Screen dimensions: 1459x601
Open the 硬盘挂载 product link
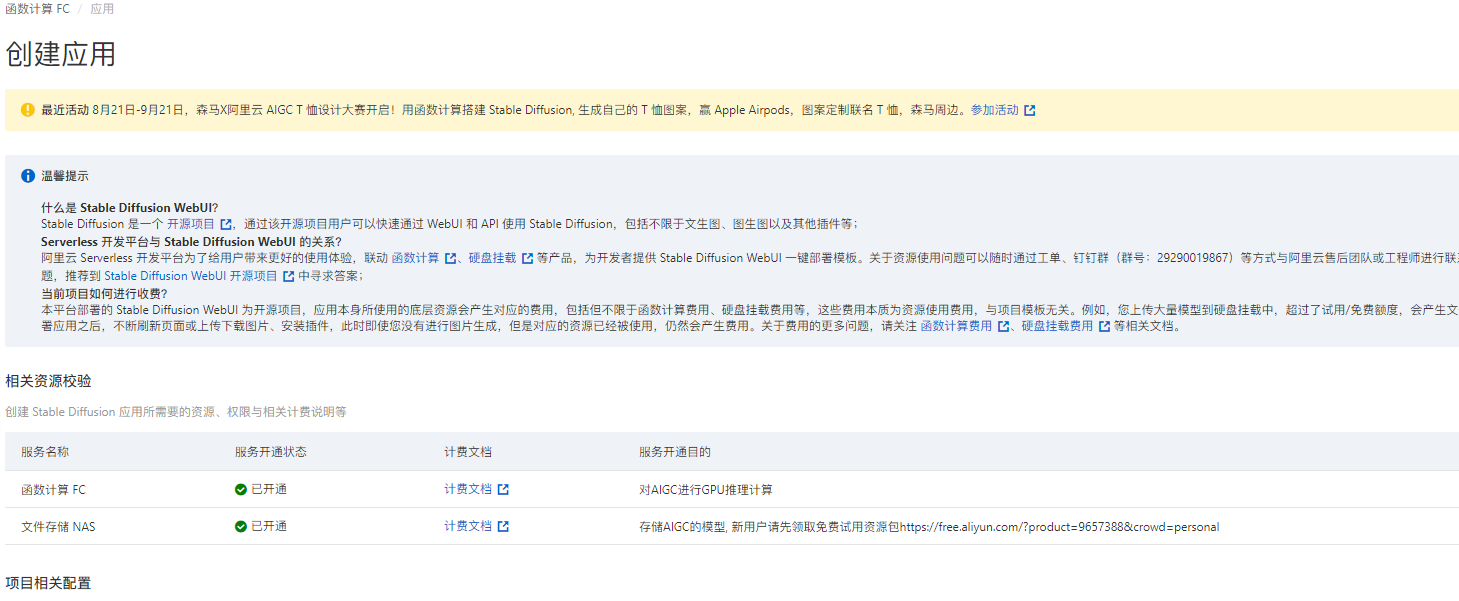point(493,258)
